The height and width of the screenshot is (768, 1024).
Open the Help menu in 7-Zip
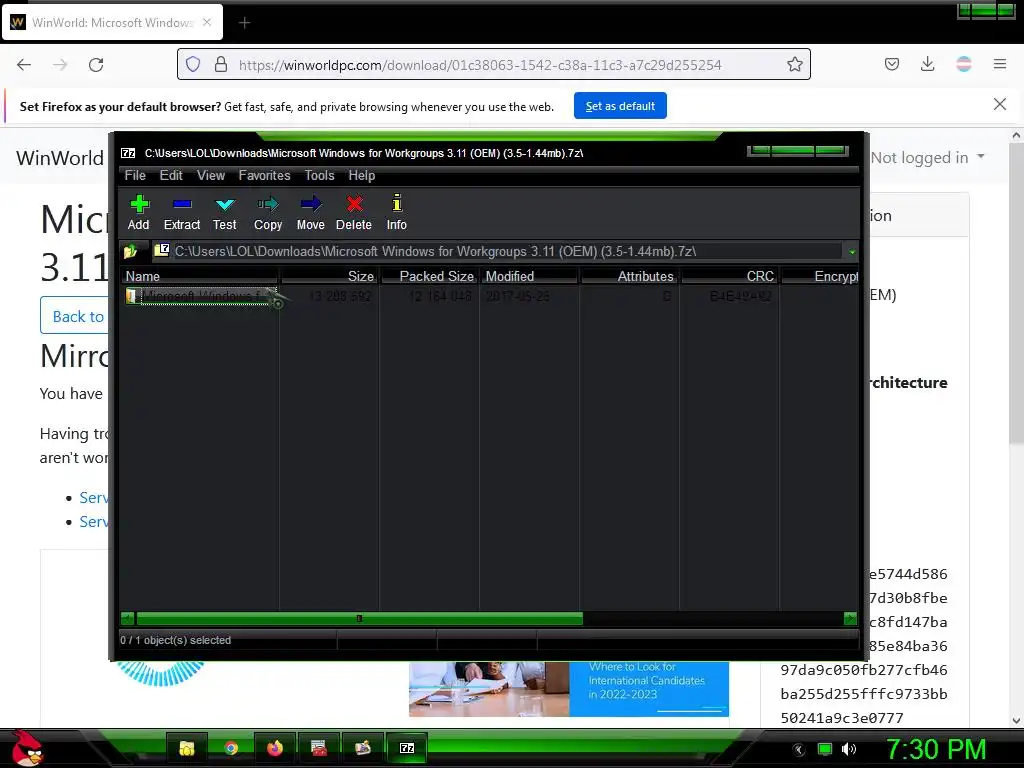(362, 176)
